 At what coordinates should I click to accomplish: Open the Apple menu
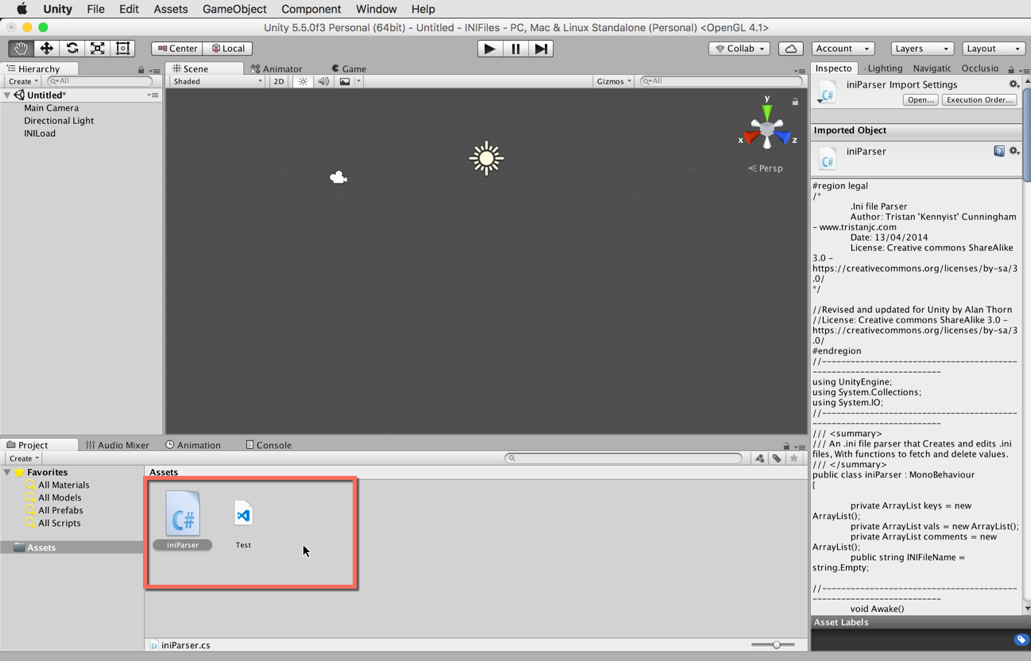click(22, 9)
